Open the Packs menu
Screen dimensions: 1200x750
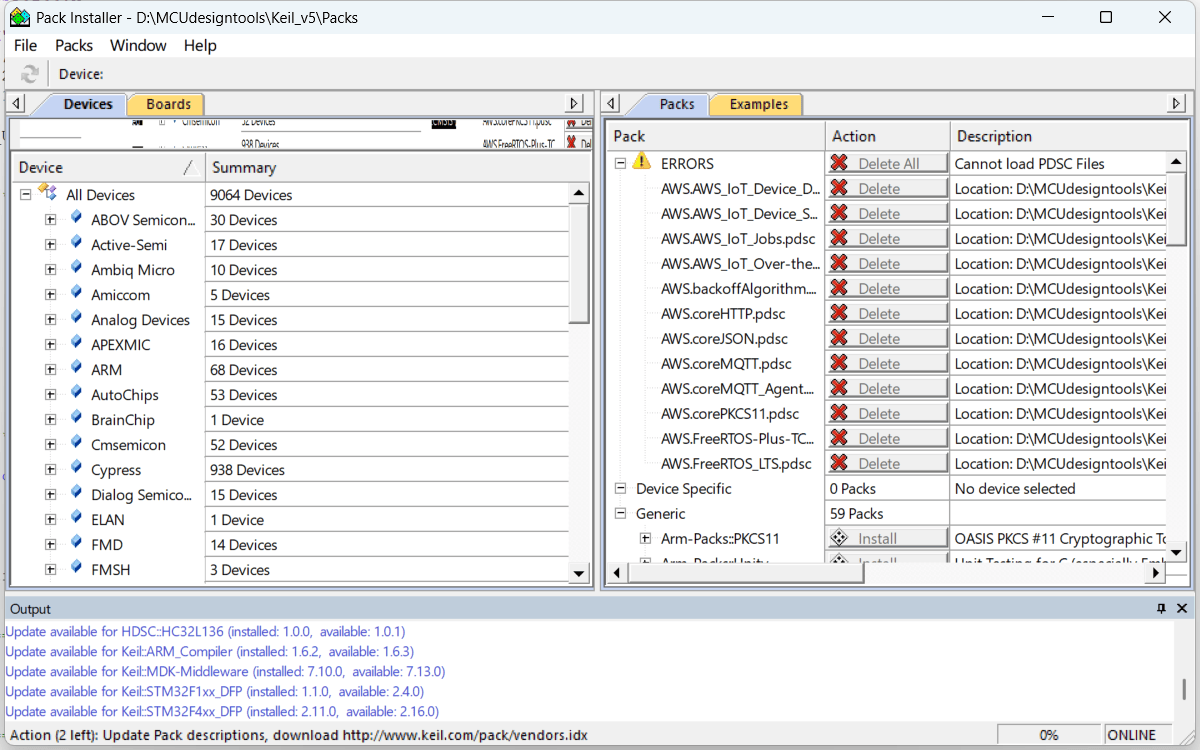[x=74, y=45]
